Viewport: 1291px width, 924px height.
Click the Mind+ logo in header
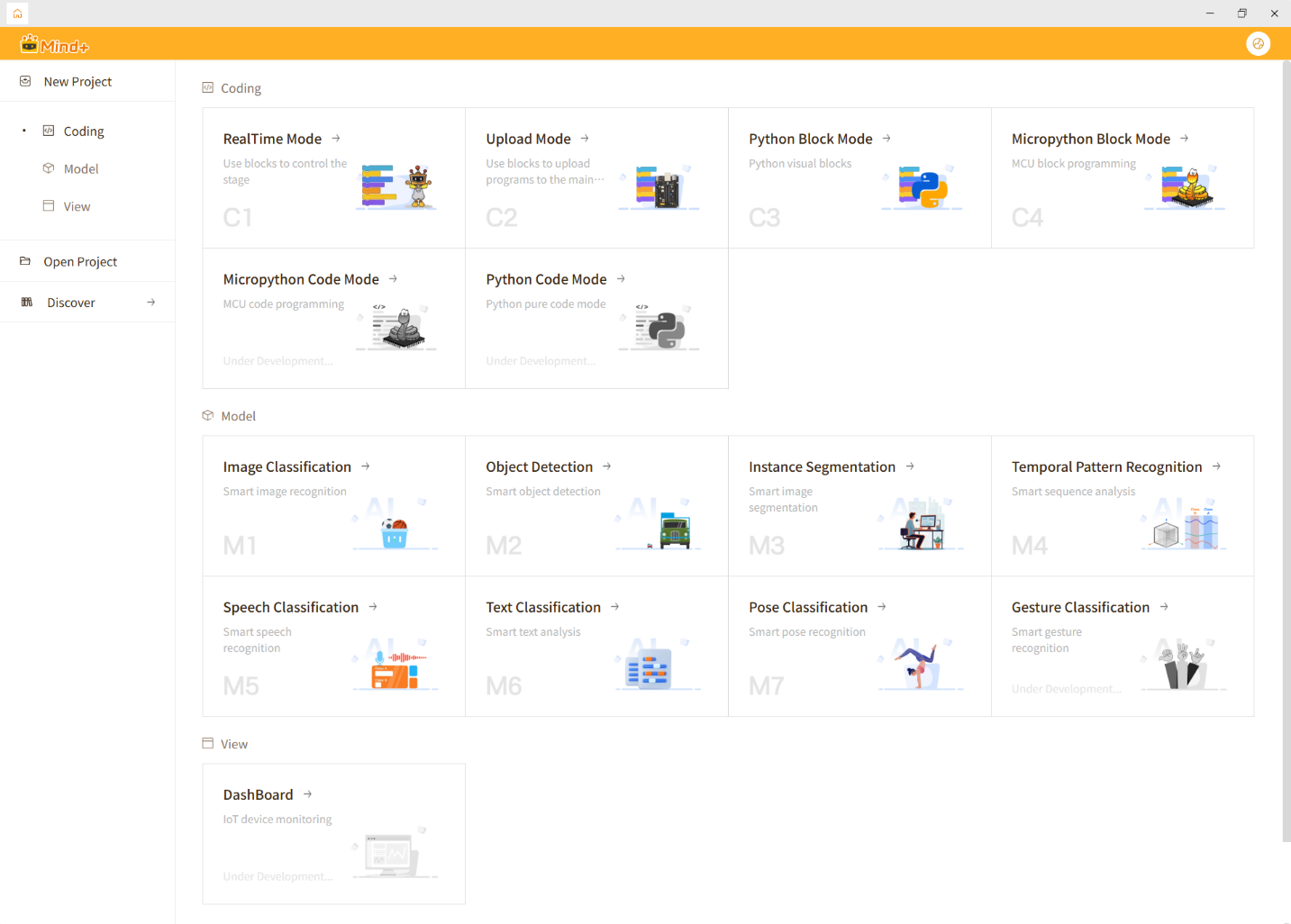coord(54,44)
